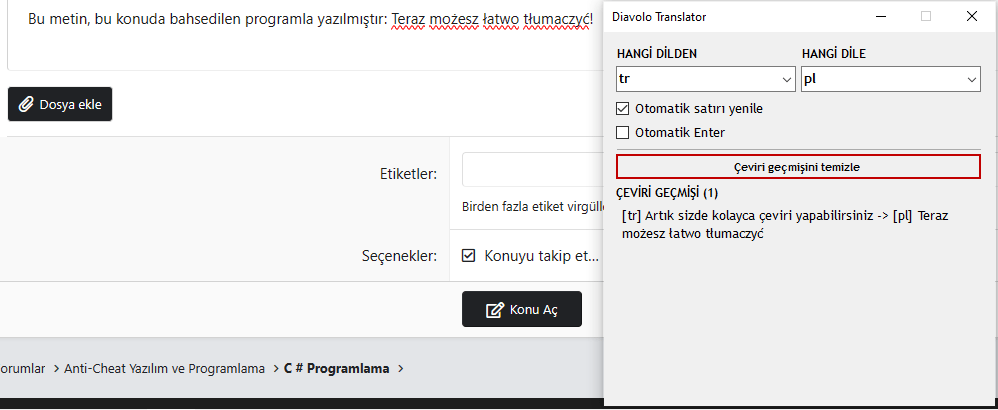Click 'Çeviri geçmişini temizle' button
The height and width of the screenshot is (410, 998).
[x=798, y=167]
